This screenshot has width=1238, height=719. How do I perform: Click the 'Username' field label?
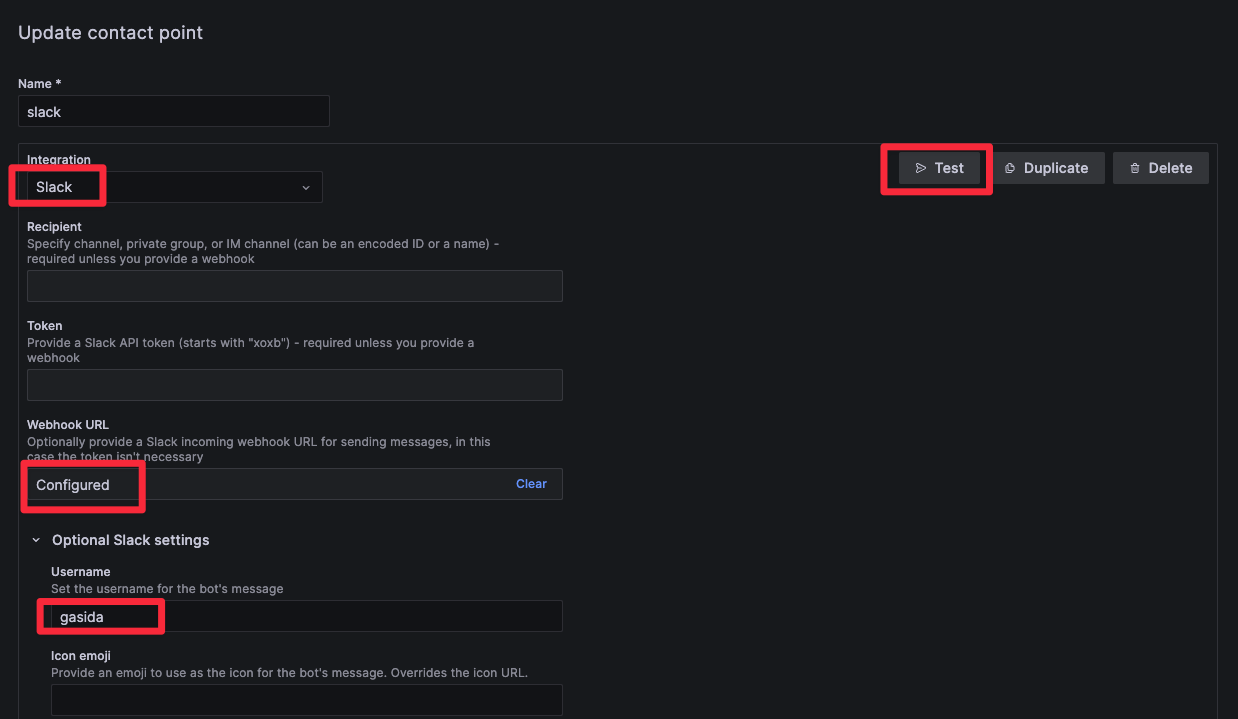81,572
